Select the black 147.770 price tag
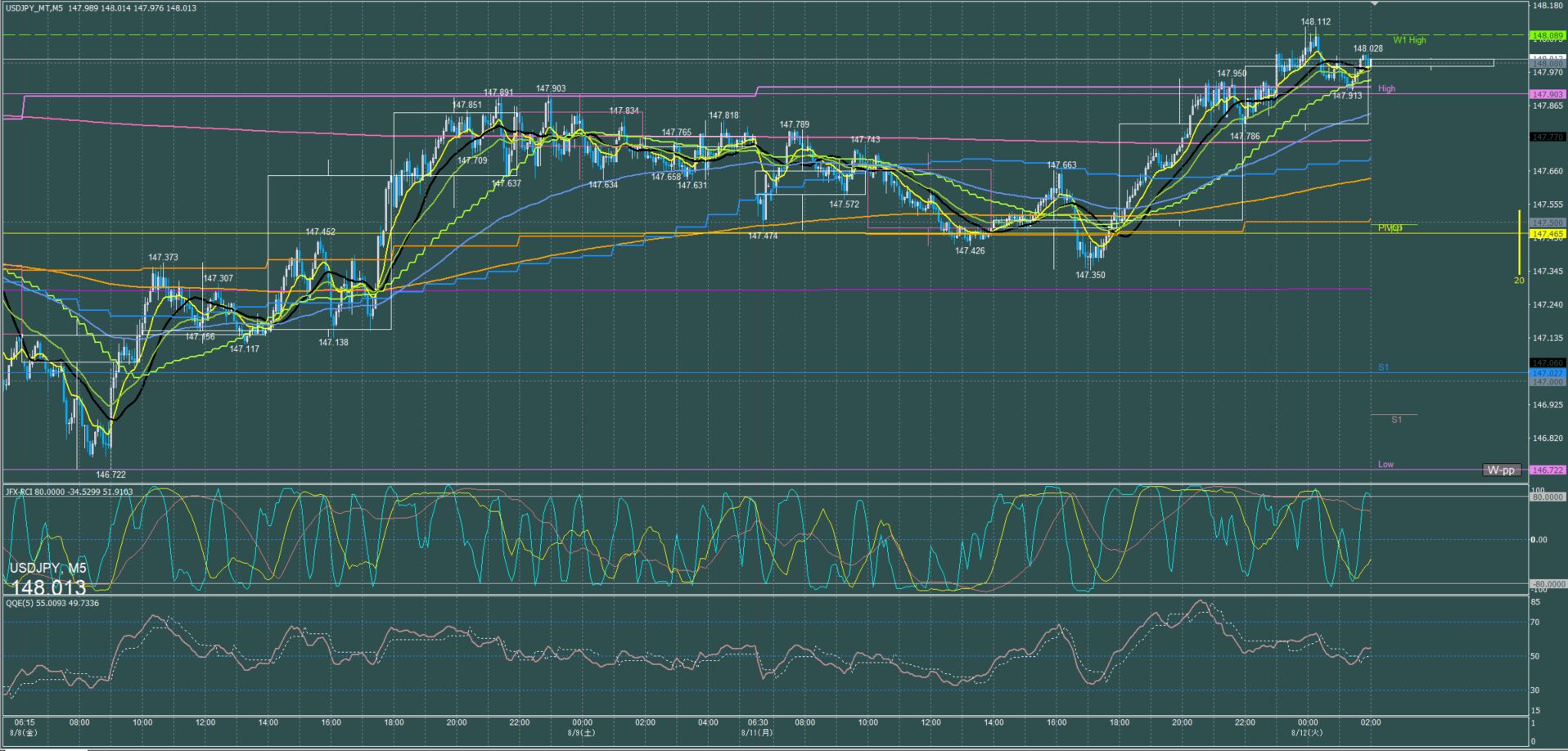The height and width of the screenshot is (751, 1568). 1548,137
